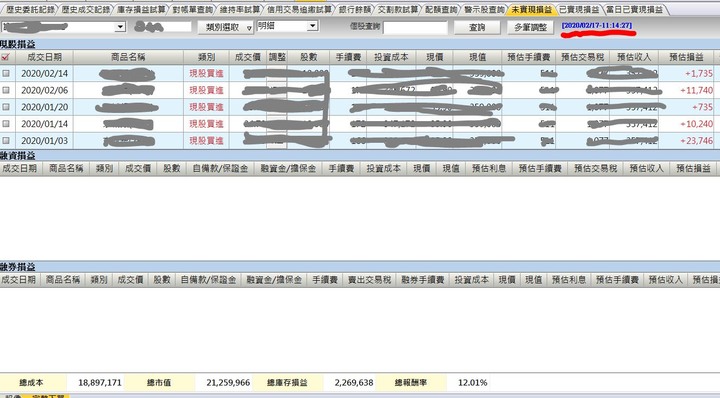Sort 現股損益 by 成交日期 column
This screenshot has height=398, width=720.
(44, 57)
